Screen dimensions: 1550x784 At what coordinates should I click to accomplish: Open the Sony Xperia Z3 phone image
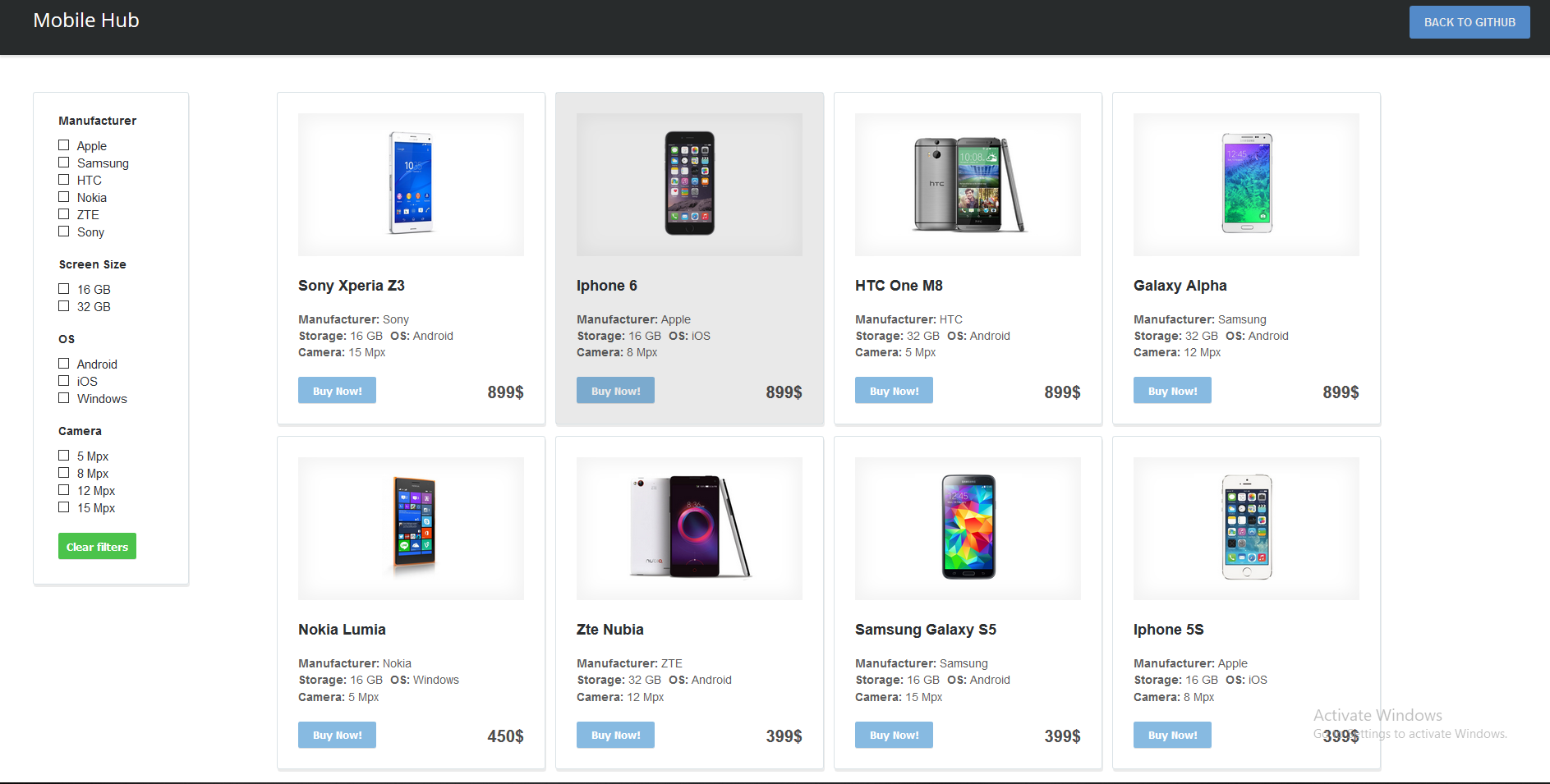pyautogui.click(x=411, y=185)
